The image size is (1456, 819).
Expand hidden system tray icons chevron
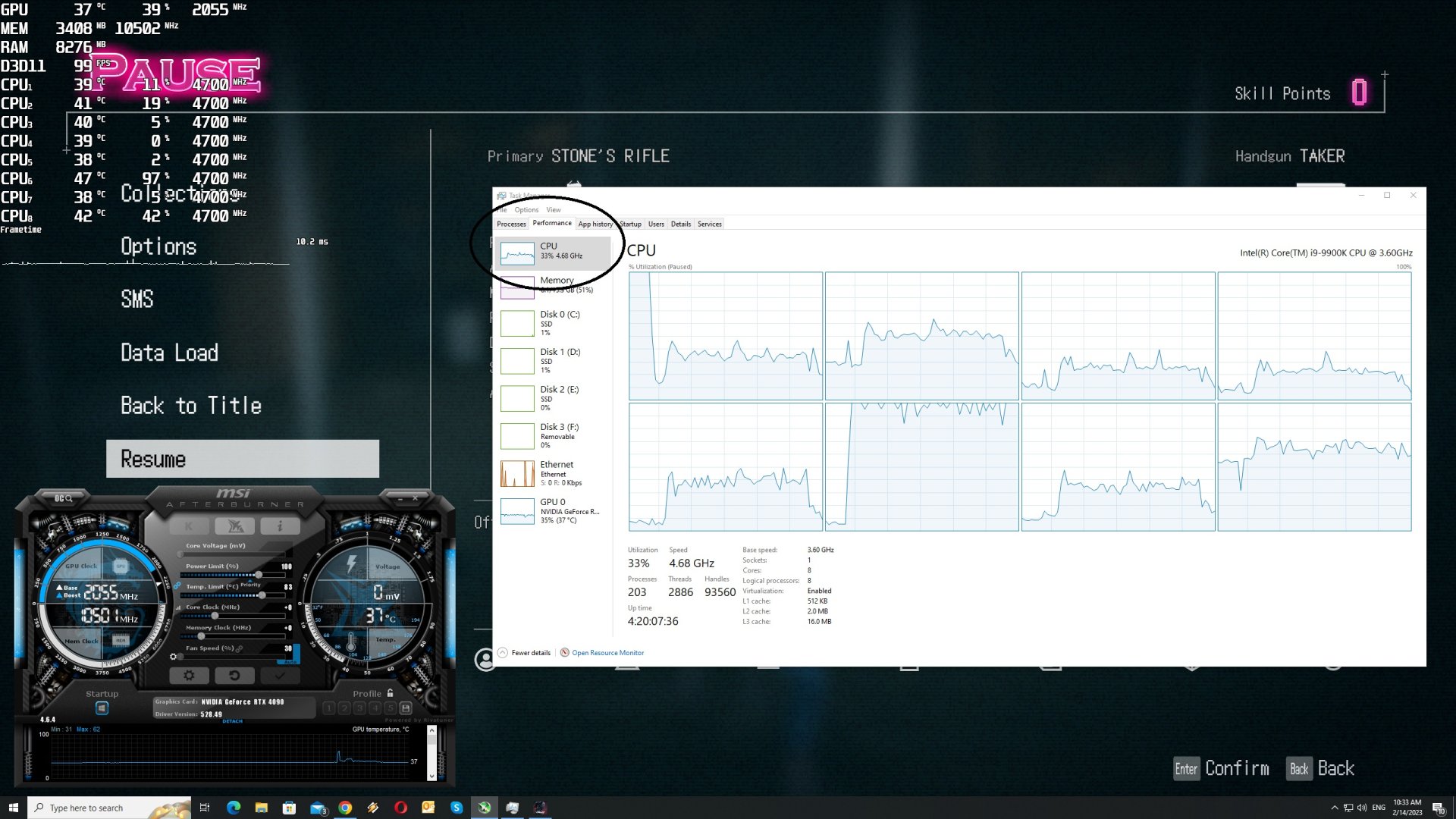coord(1334,808)
